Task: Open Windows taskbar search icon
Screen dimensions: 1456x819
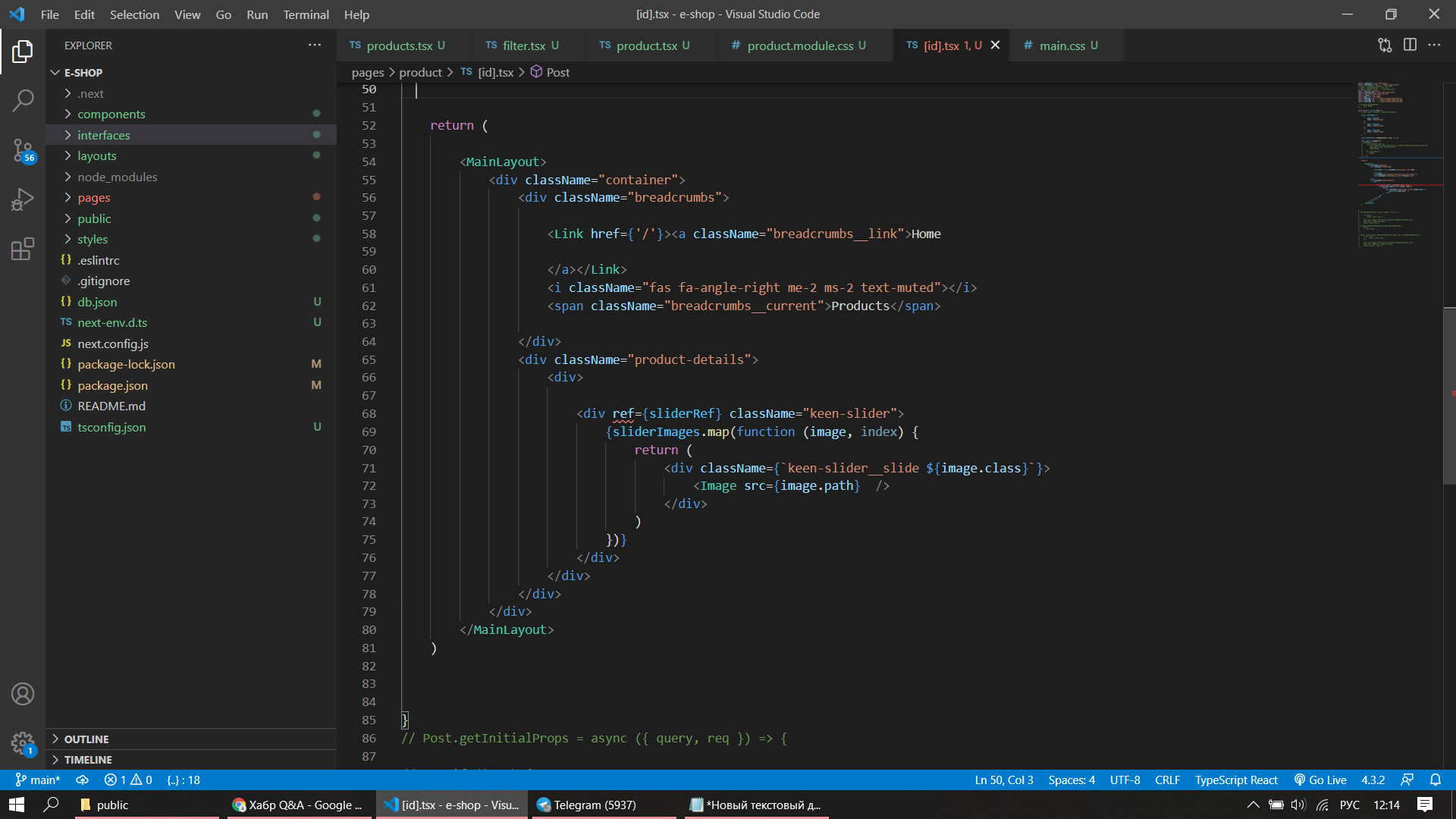Action: coord(51,805)
